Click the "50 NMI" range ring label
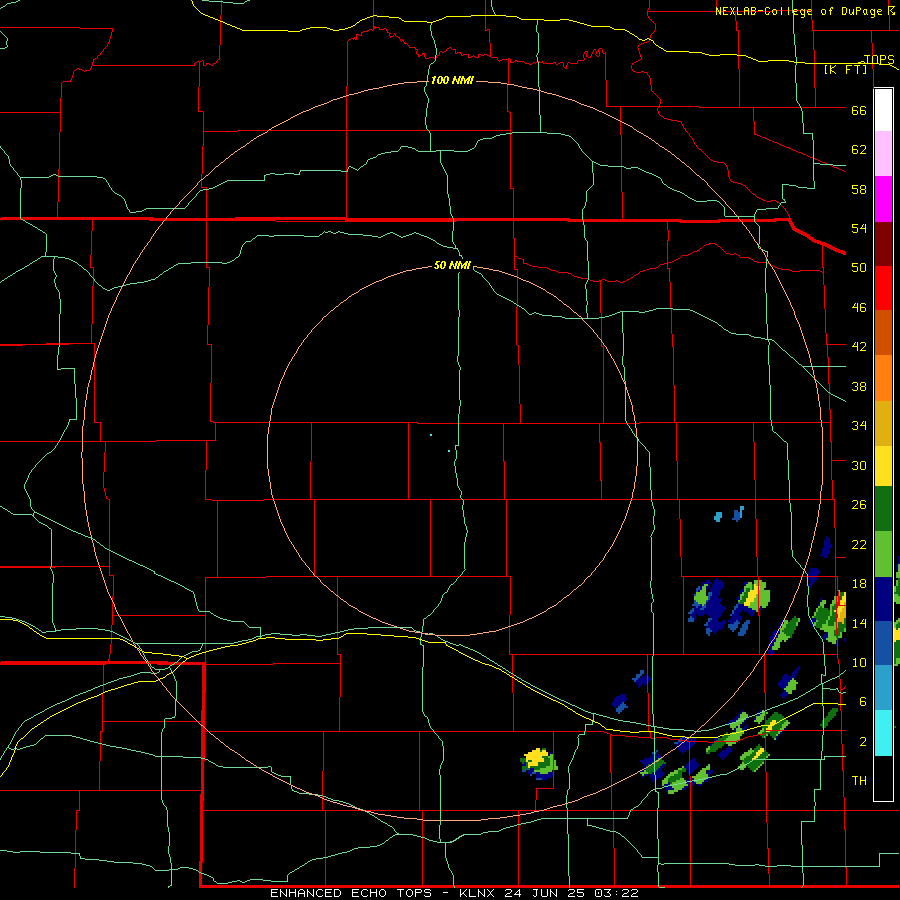Image resolution: width=900 pixels, height=900 pixels. 452,265
